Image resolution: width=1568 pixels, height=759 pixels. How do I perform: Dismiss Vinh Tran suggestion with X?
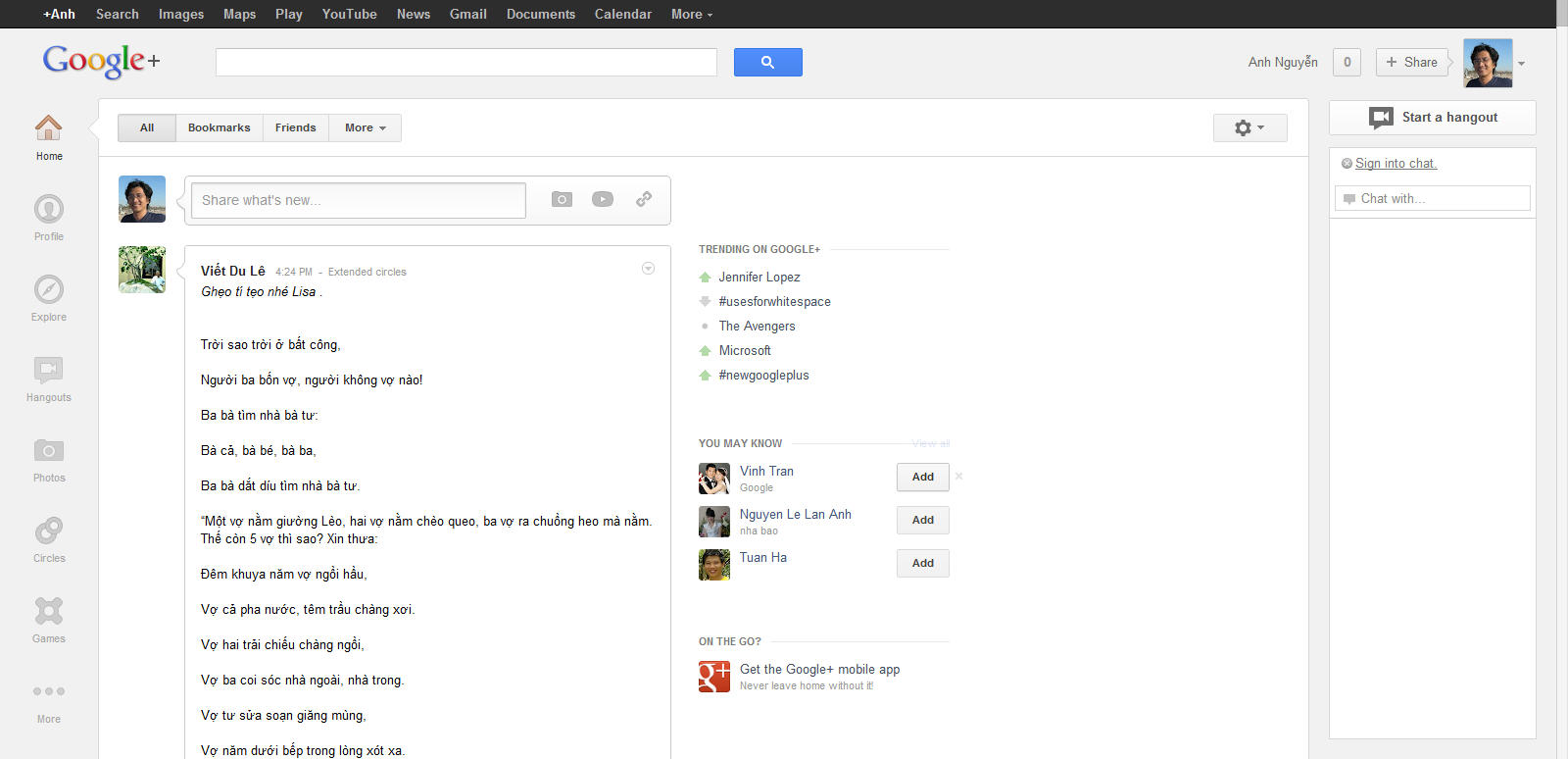click(958, 476)
